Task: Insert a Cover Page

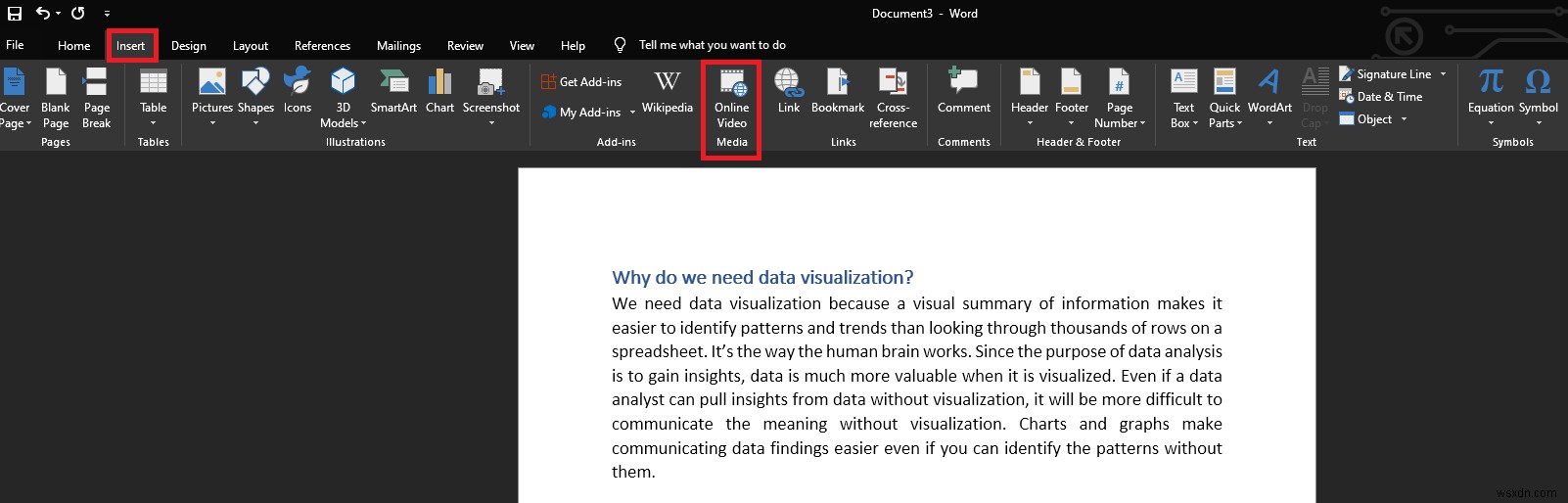Action: pos(14,97)
